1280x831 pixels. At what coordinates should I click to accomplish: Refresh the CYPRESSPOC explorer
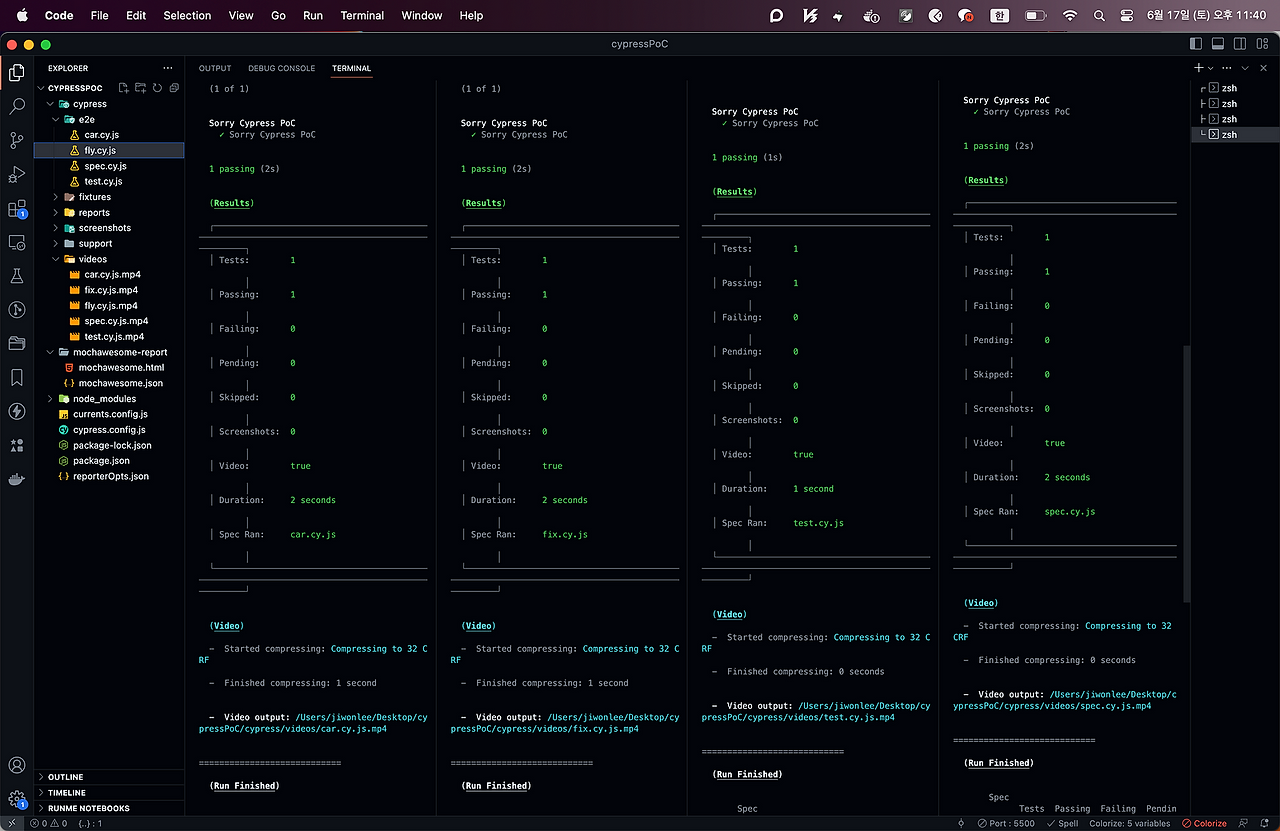pyautogui.click(x=157, y=88)
